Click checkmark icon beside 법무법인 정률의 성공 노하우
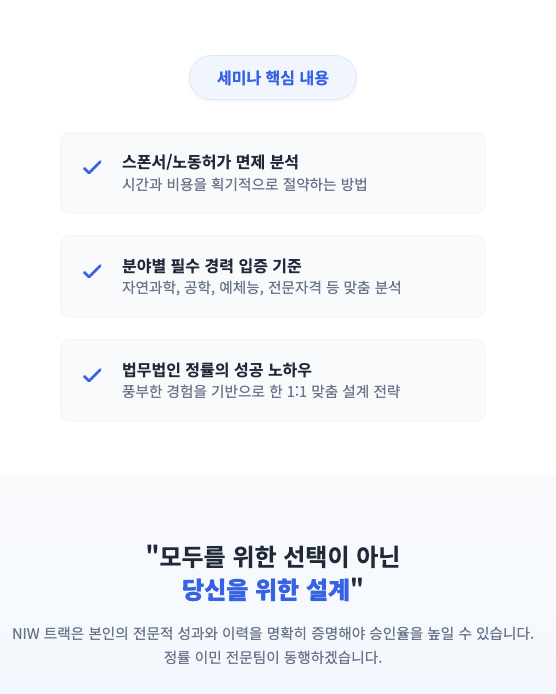Viewport: 556px width, 694px height. coord(92,375)
